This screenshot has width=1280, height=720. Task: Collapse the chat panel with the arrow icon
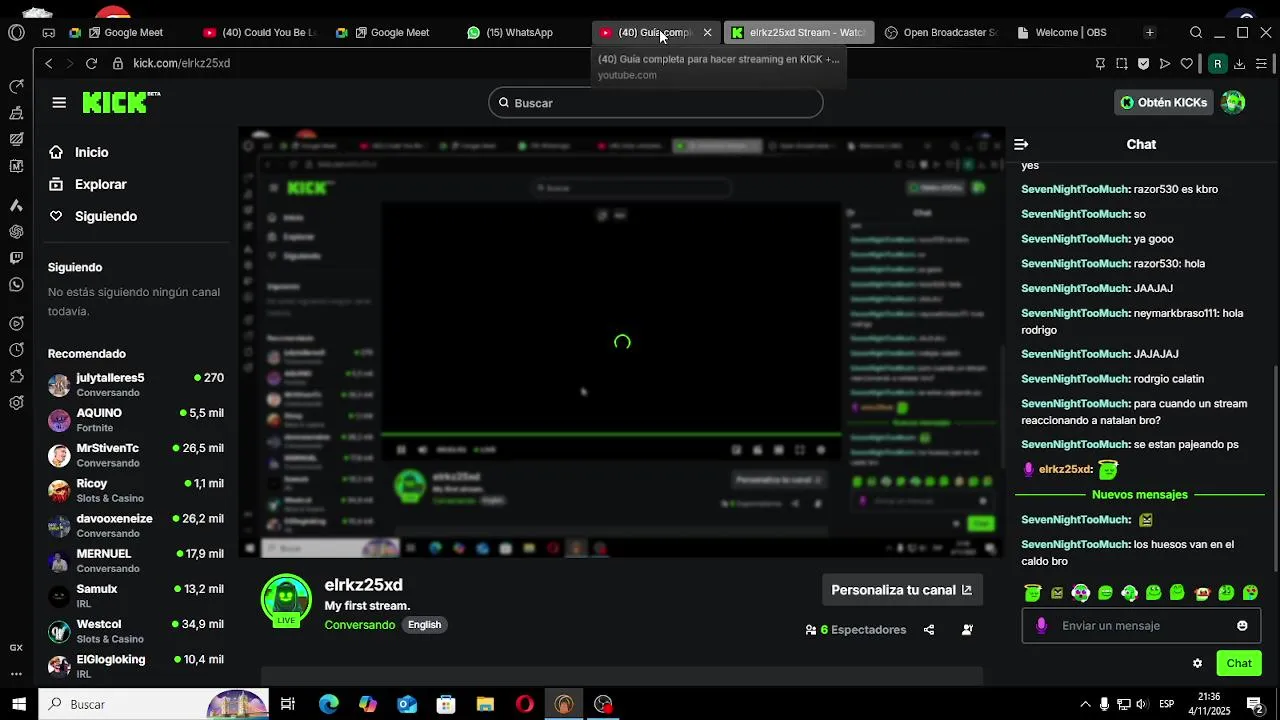pos(1021,144)
